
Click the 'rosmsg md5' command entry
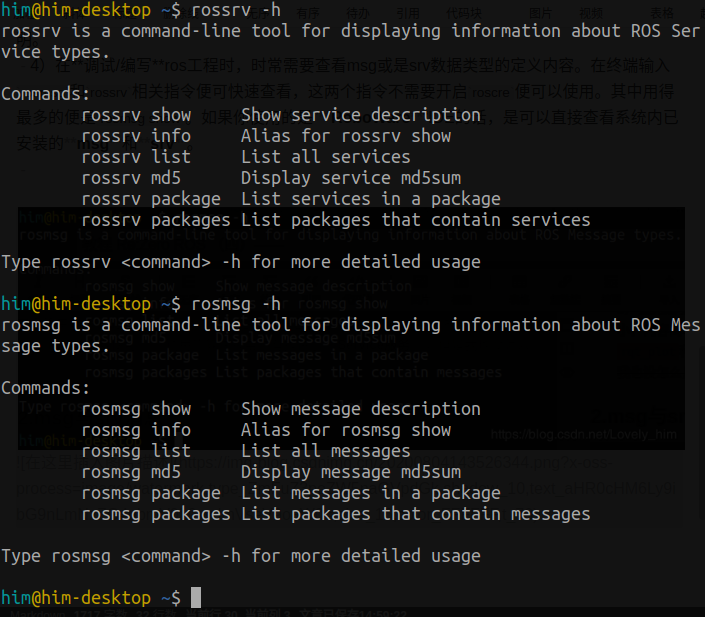131,472
